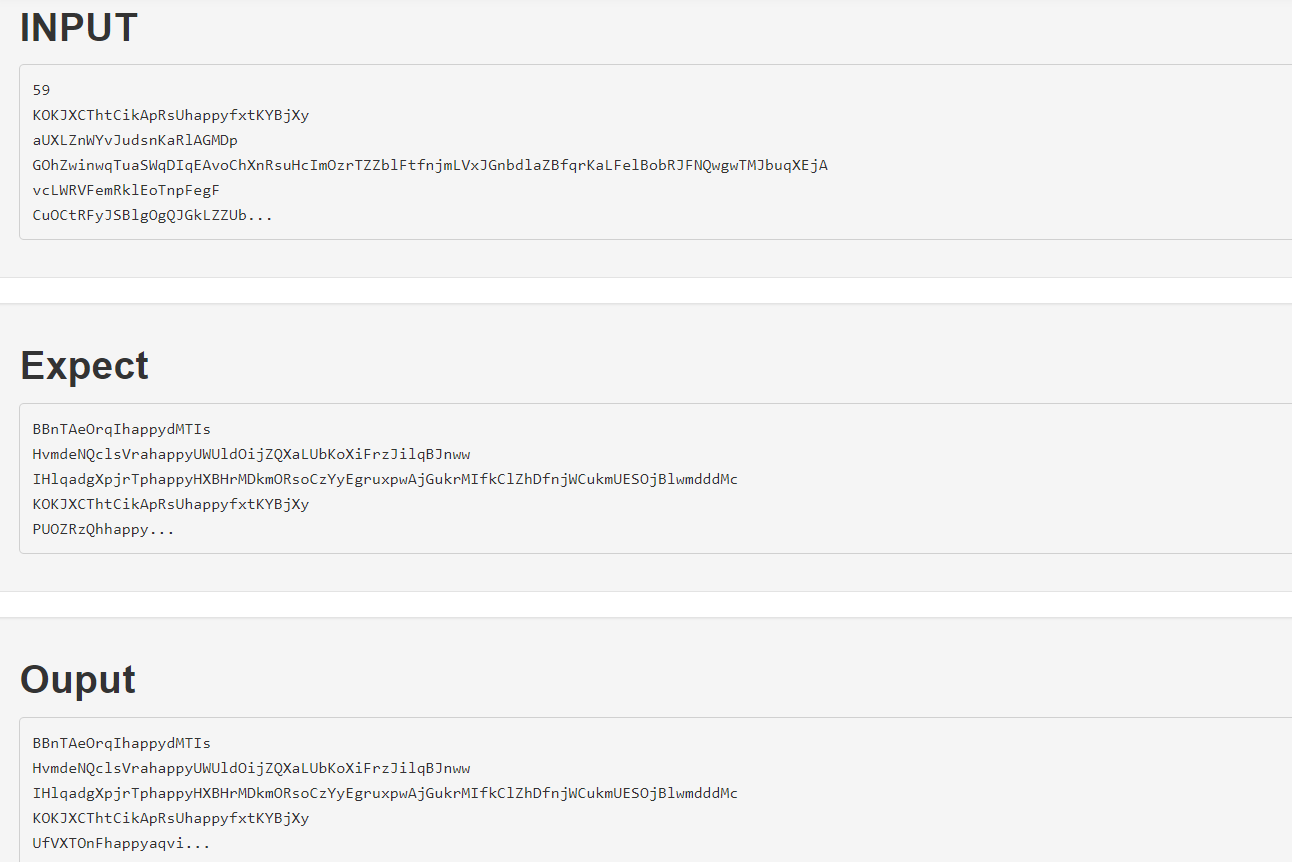Click the white divider between INPUT and Expect
Viewport: 1292px width, 862px height.
click(646, 290)
